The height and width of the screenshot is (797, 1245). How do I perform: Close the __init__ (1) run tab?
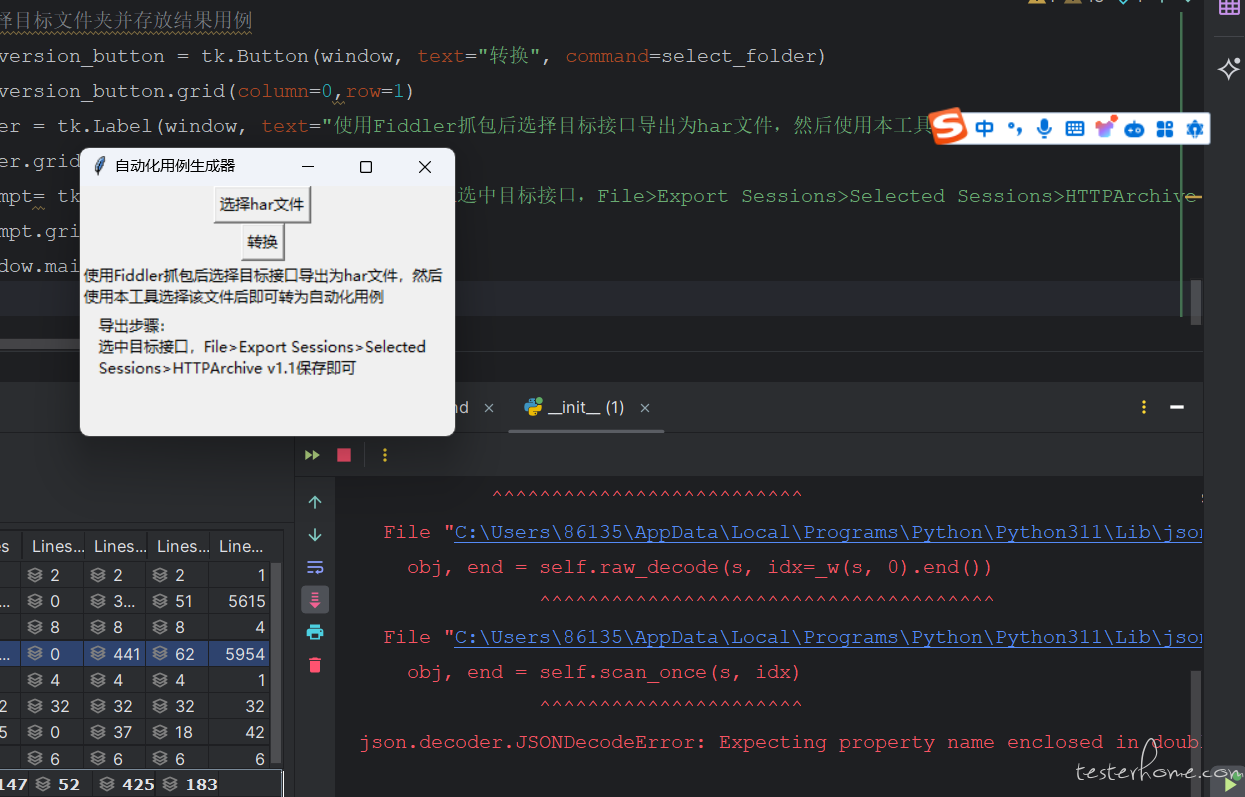tap(645, 408)
